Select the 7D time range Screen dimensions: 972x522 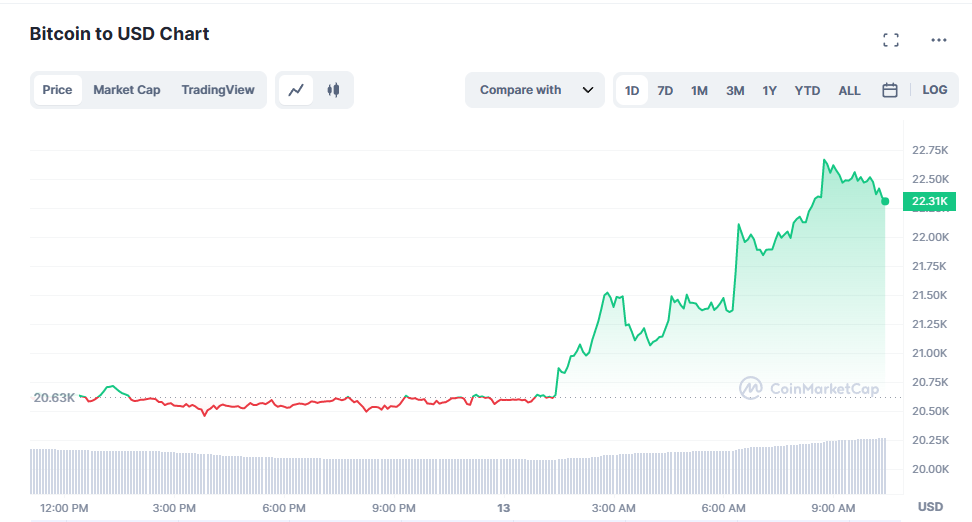click(x=665, y=91)
